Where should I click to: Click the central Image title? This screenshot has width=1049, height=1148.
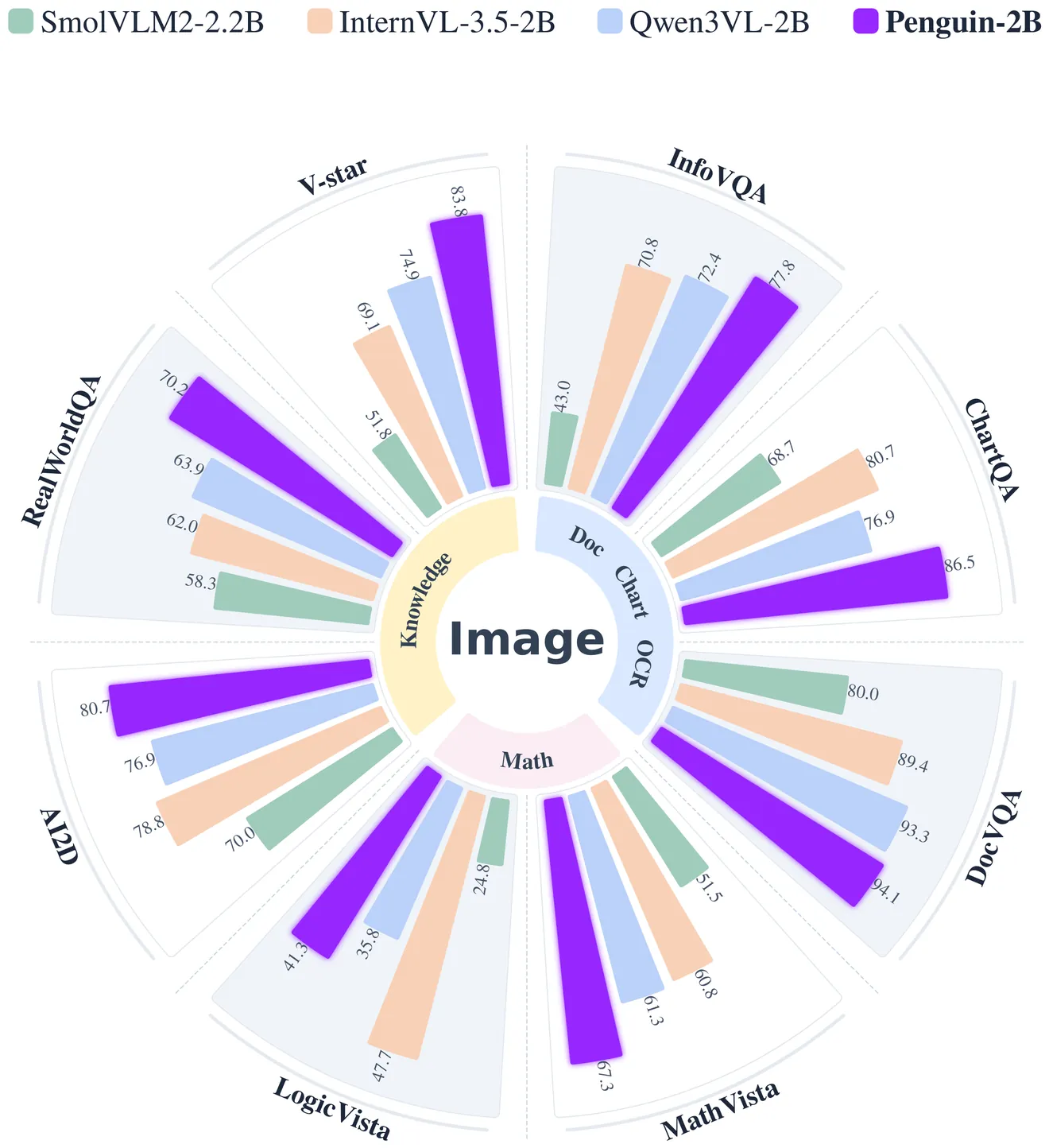(x=527, y=640)
